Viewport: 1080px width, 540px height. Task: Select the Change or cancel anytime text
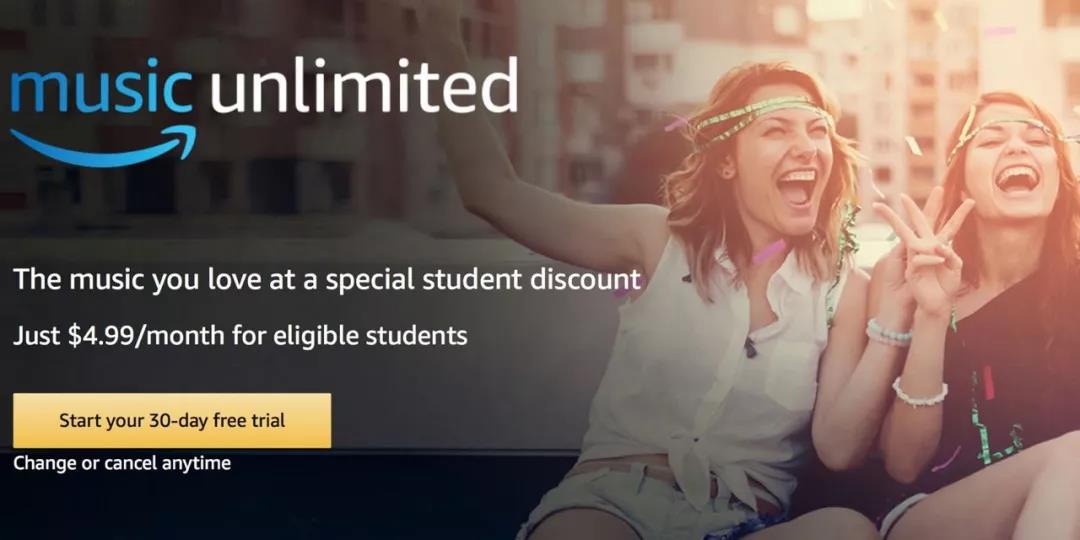[122, 464]
